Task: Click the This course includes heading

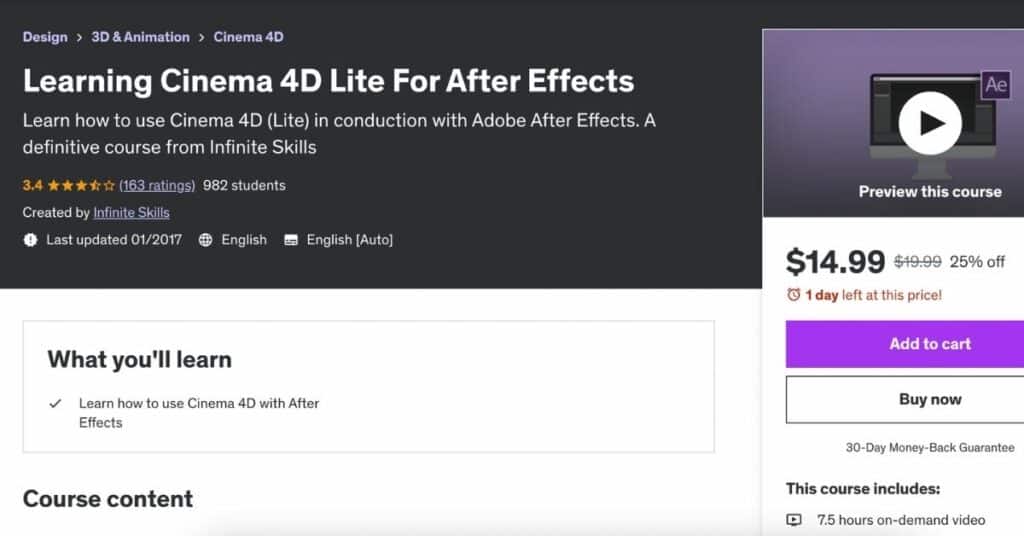Action: click(x=863, y=489)
